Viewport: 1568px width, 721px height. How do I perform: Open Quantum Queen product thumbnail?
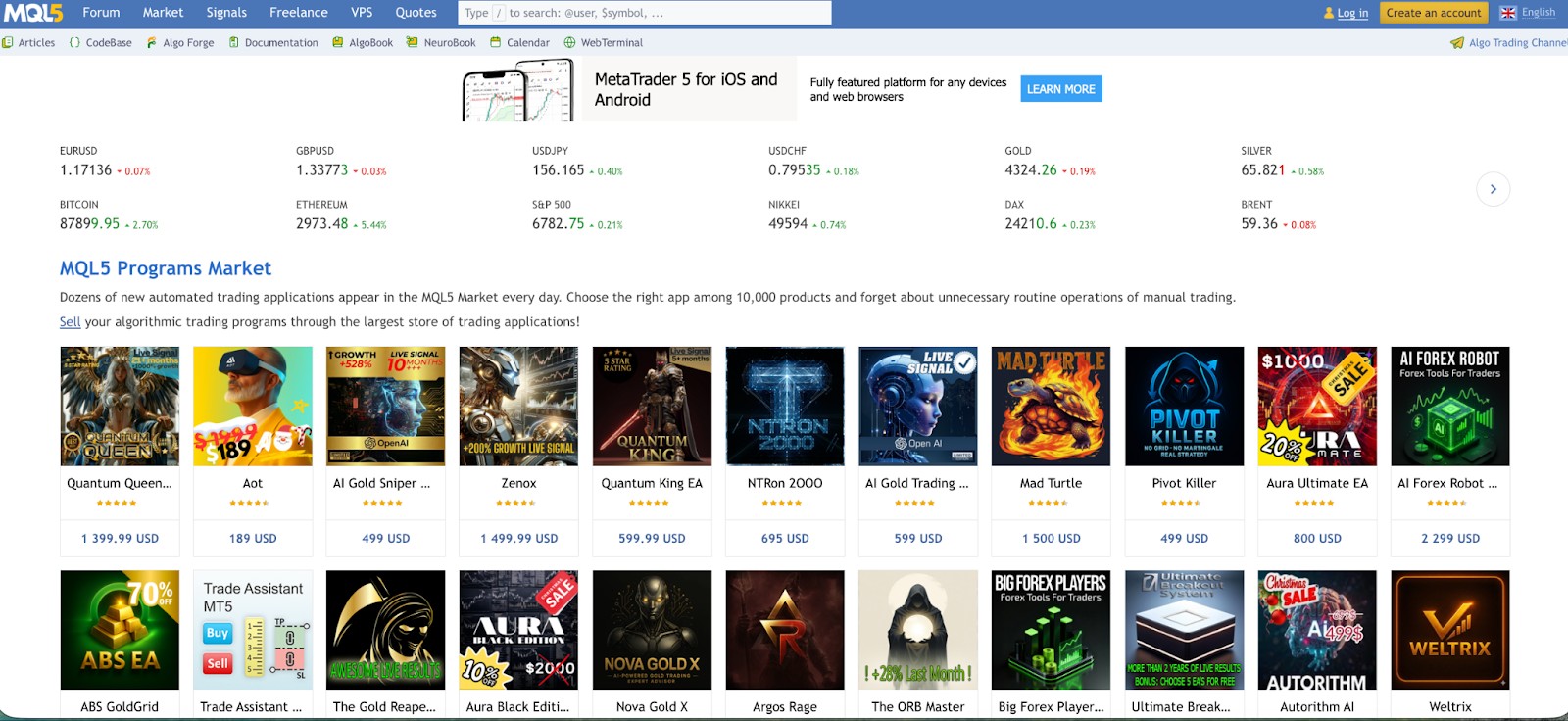coord(120,406)
